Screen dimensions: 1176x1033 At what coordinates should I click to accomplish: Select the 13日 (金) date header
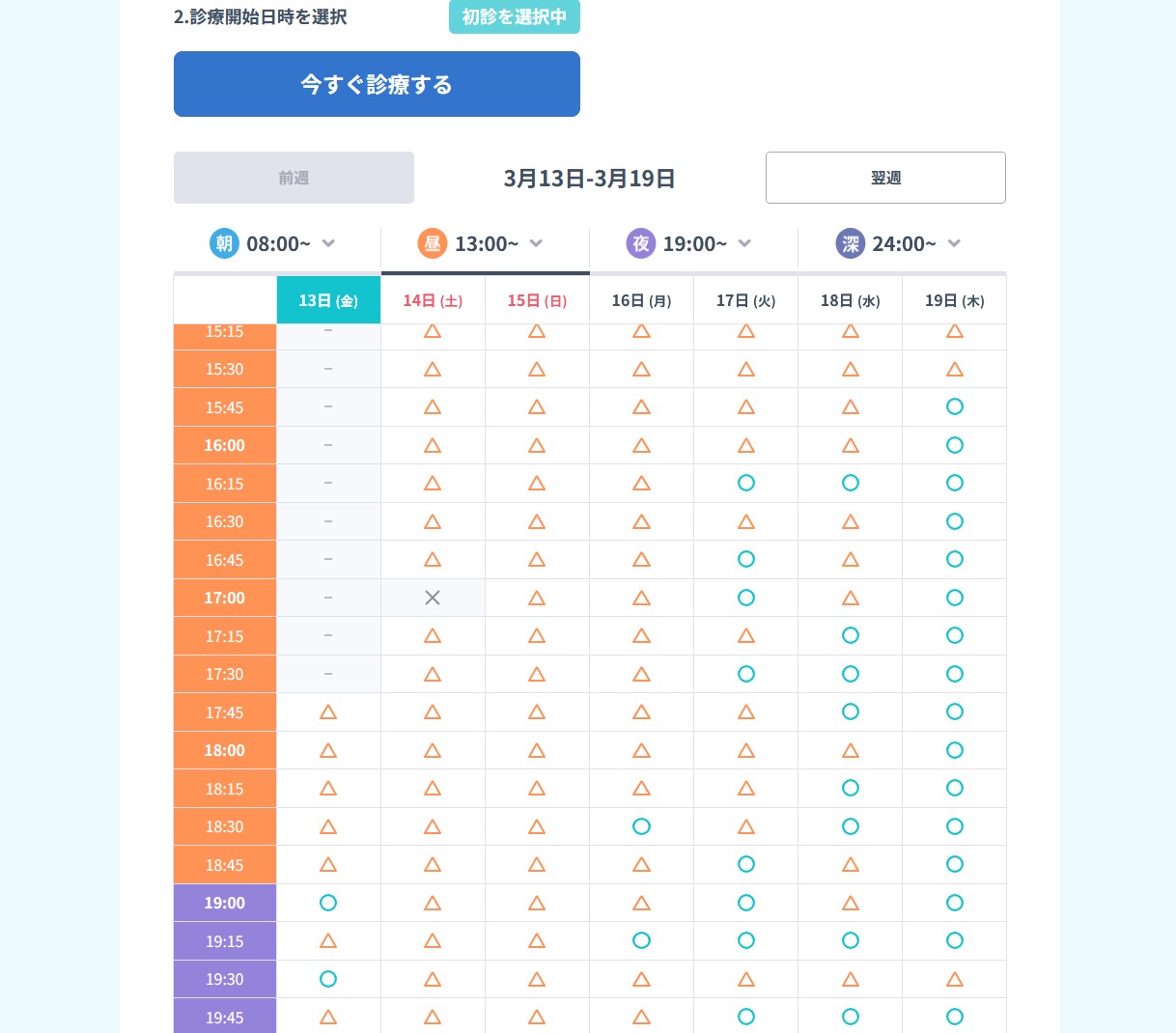point(328,300)
